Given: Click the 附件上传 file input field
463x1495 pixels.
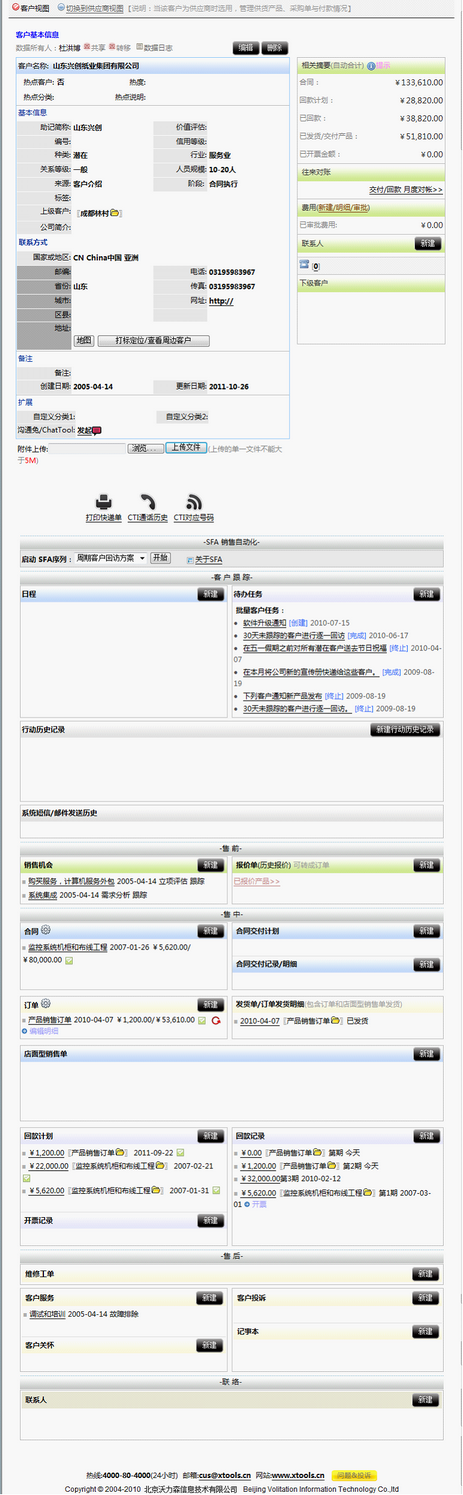Looking at the screenshot, I should [x=86, y=449].
